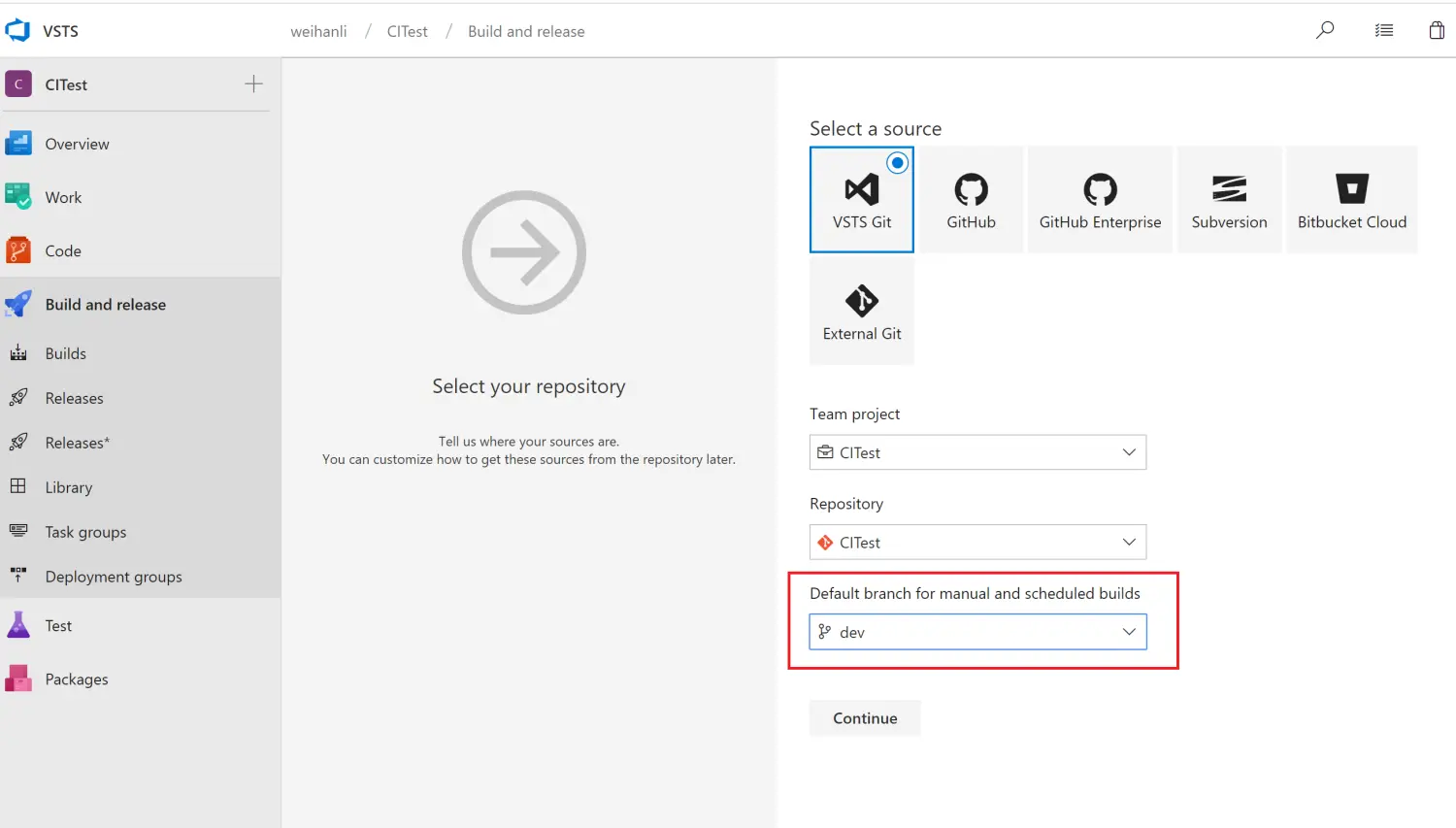The image size is (1456, 828).
Task: Click the Build and release rocket icon
Action: coord(18,304)
